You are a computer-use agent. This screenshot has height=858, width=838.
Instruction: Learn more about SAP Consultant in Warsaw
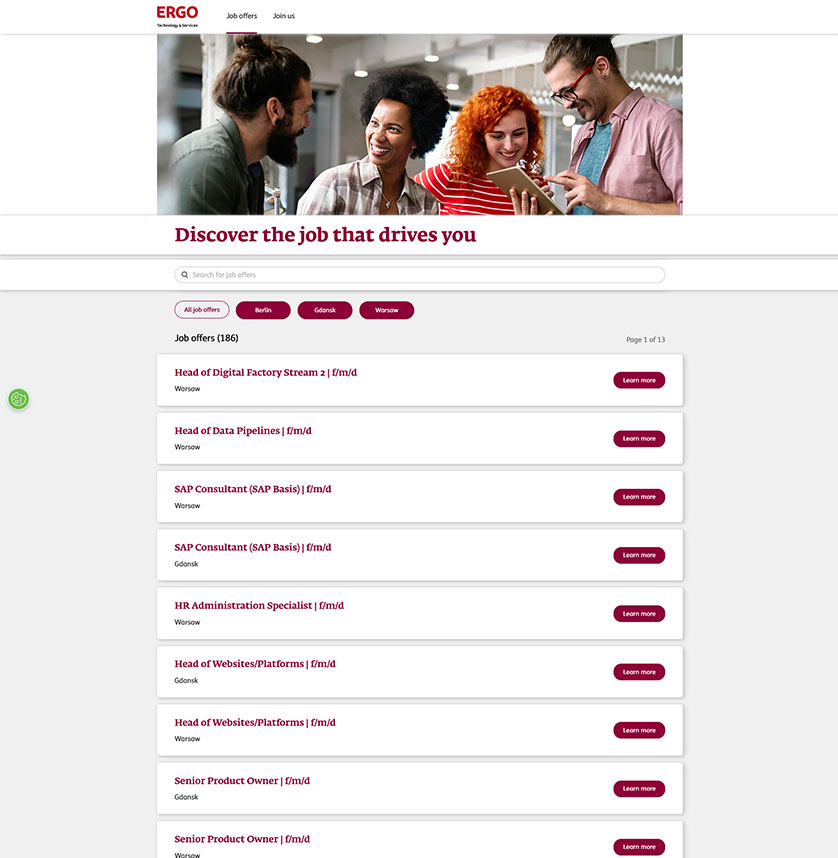(x=639, y=497)
